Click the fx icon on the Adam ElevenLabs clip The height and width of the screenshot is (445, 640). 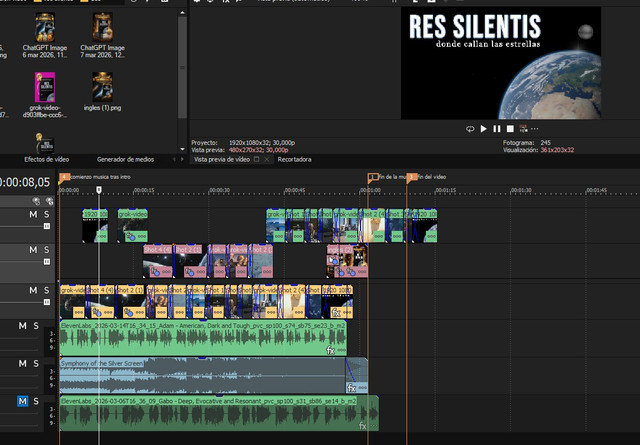331,350
